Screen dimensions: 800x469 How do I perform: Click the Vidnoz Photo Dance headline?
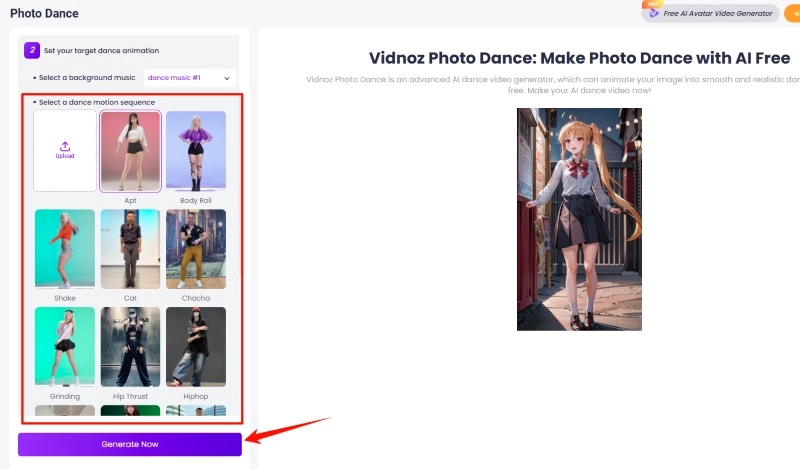point(580,58)
